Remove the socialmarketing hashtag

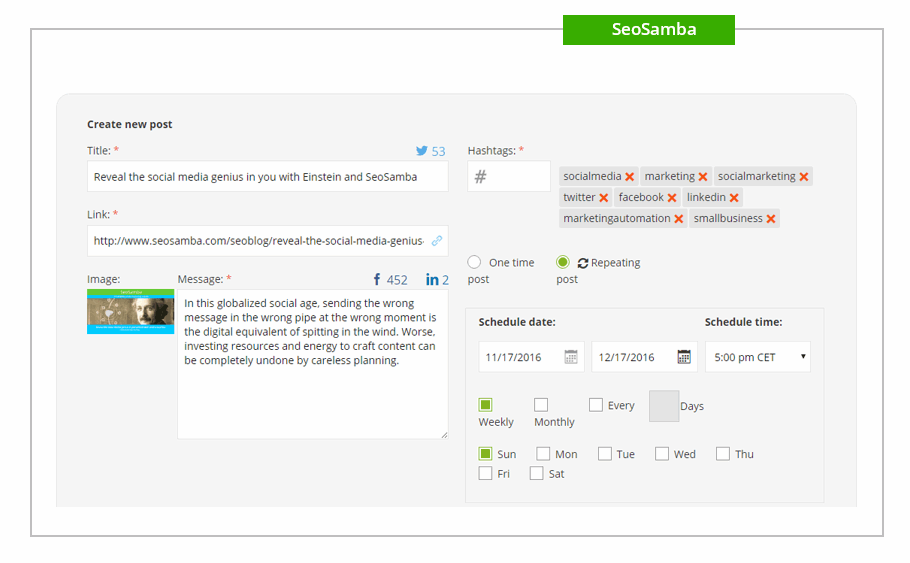pos(804,176)
